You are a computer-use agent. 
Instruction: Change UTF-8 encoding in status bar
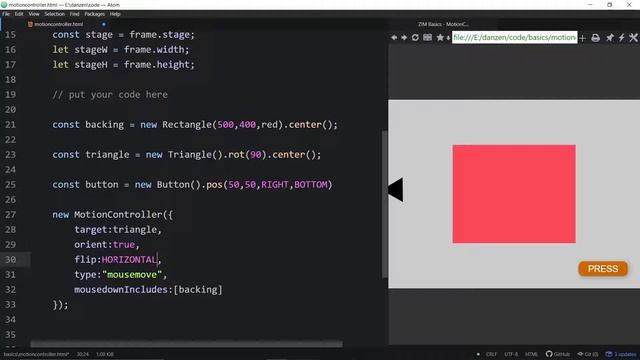pyautogui.click(x=511, y=354)
